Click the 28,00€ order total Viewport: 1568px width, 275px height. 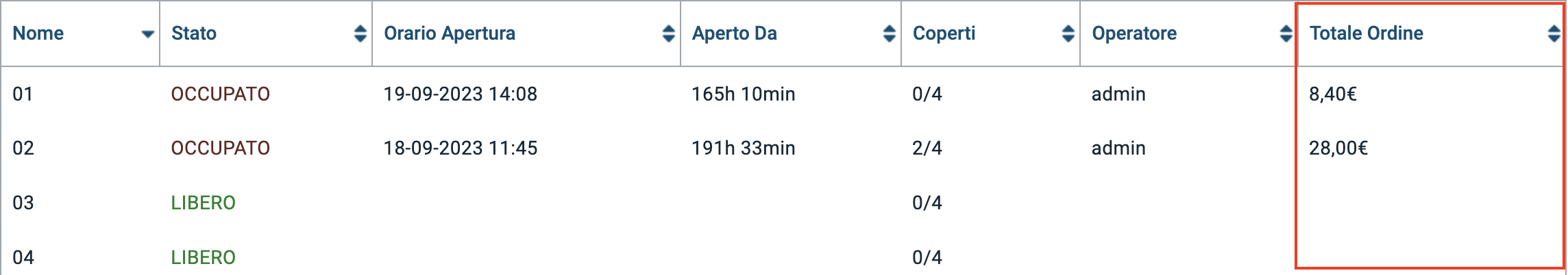[x=1338, y=148]
